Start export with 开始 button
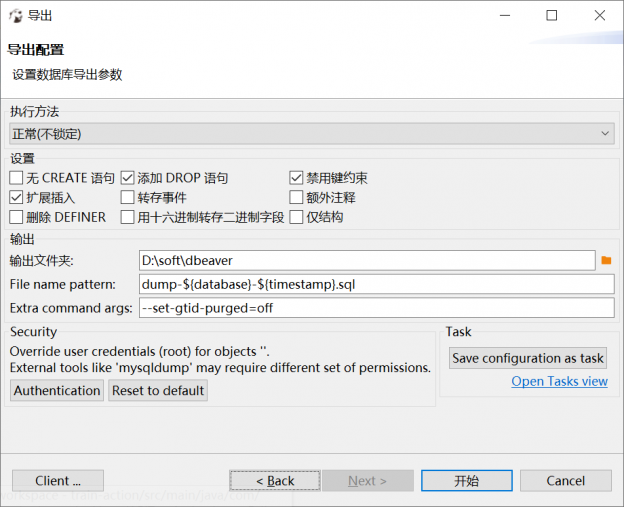 point(466,481)
